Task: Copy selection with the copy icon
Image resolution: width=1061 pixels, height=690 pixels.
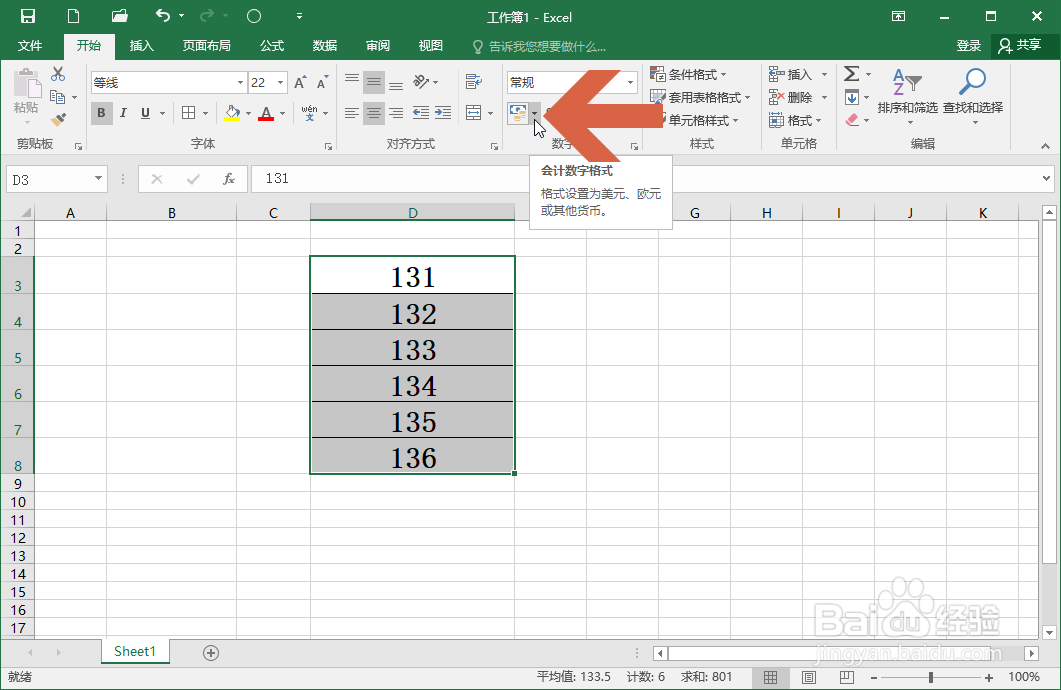Action: coord(58,97)
